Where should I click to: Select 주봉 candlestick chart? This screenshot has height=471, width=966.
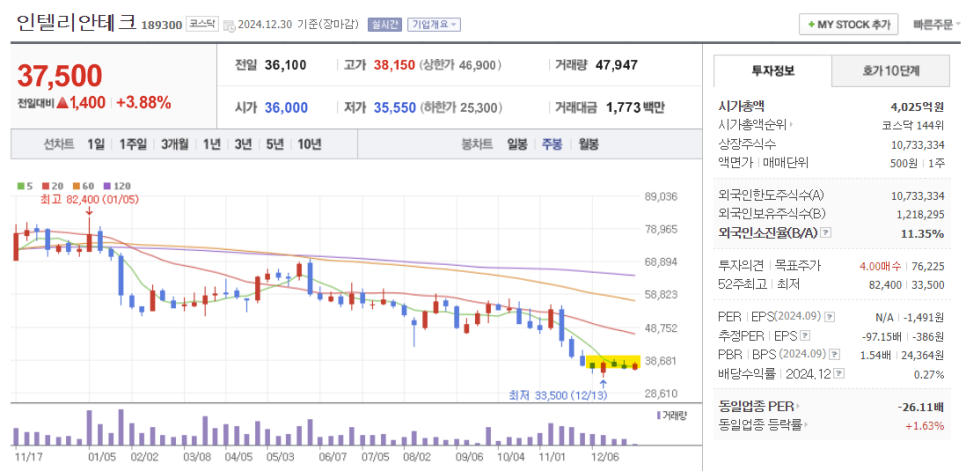tap(552, 145)
